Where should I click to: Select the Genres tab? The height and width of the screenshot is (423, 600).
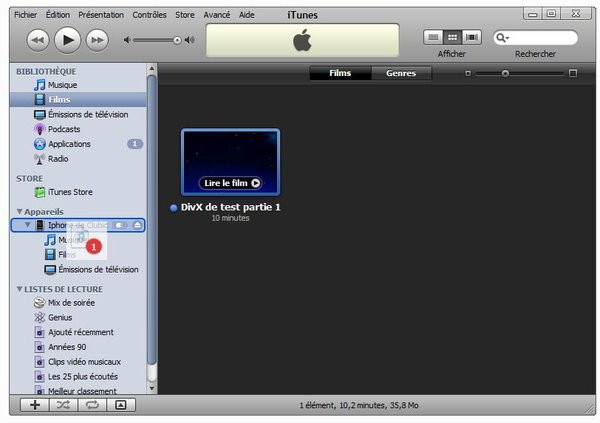tap(401, 73)
